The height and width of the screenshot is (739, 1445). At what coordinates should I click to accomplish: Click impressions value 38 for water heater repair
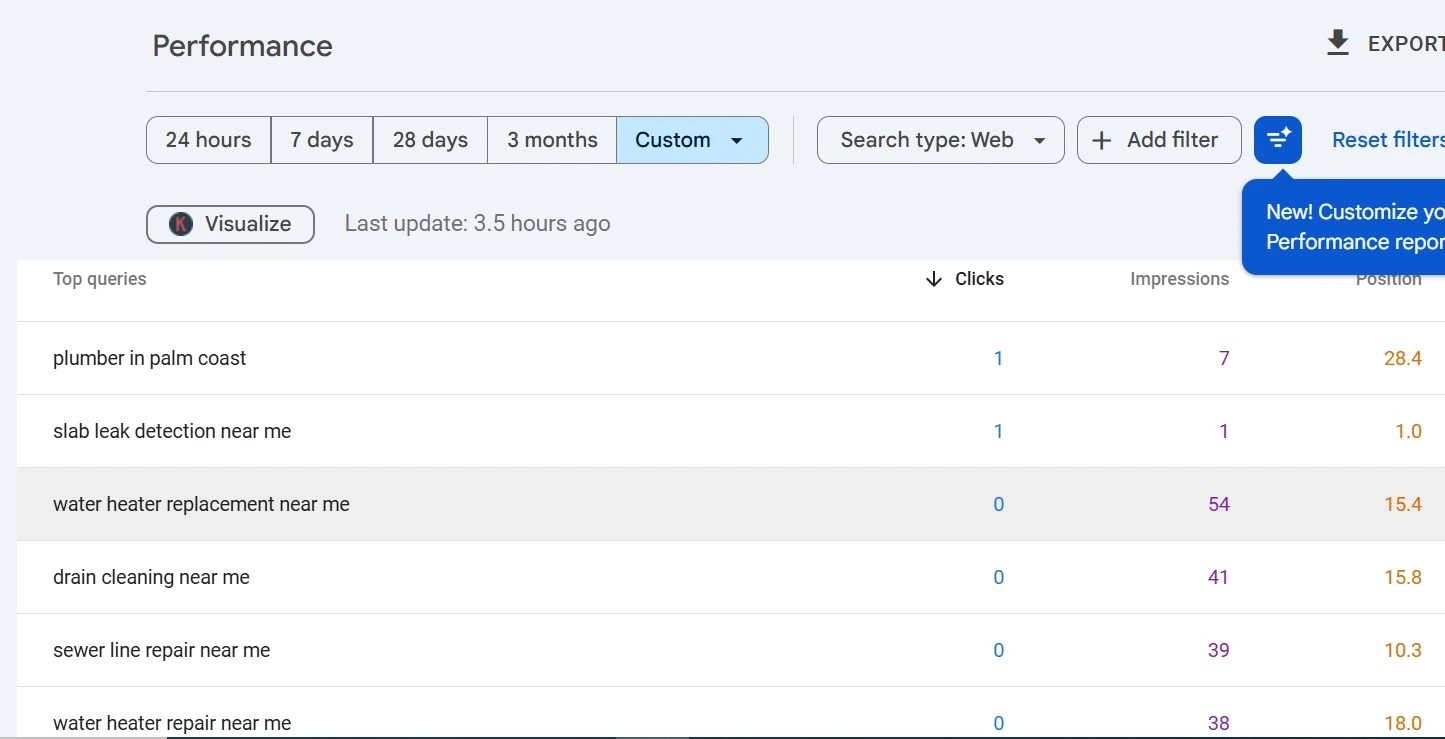pos(1219,723)
